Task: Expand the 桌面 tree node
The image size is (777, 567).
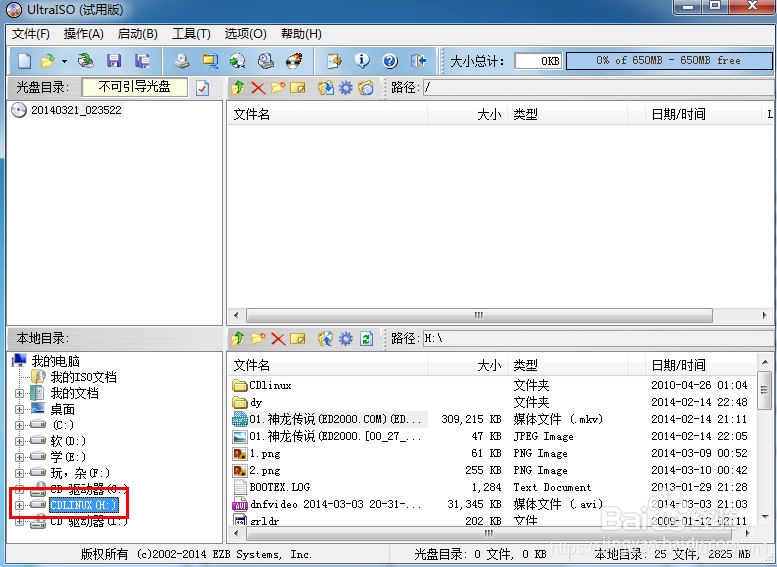Action: 19,409
